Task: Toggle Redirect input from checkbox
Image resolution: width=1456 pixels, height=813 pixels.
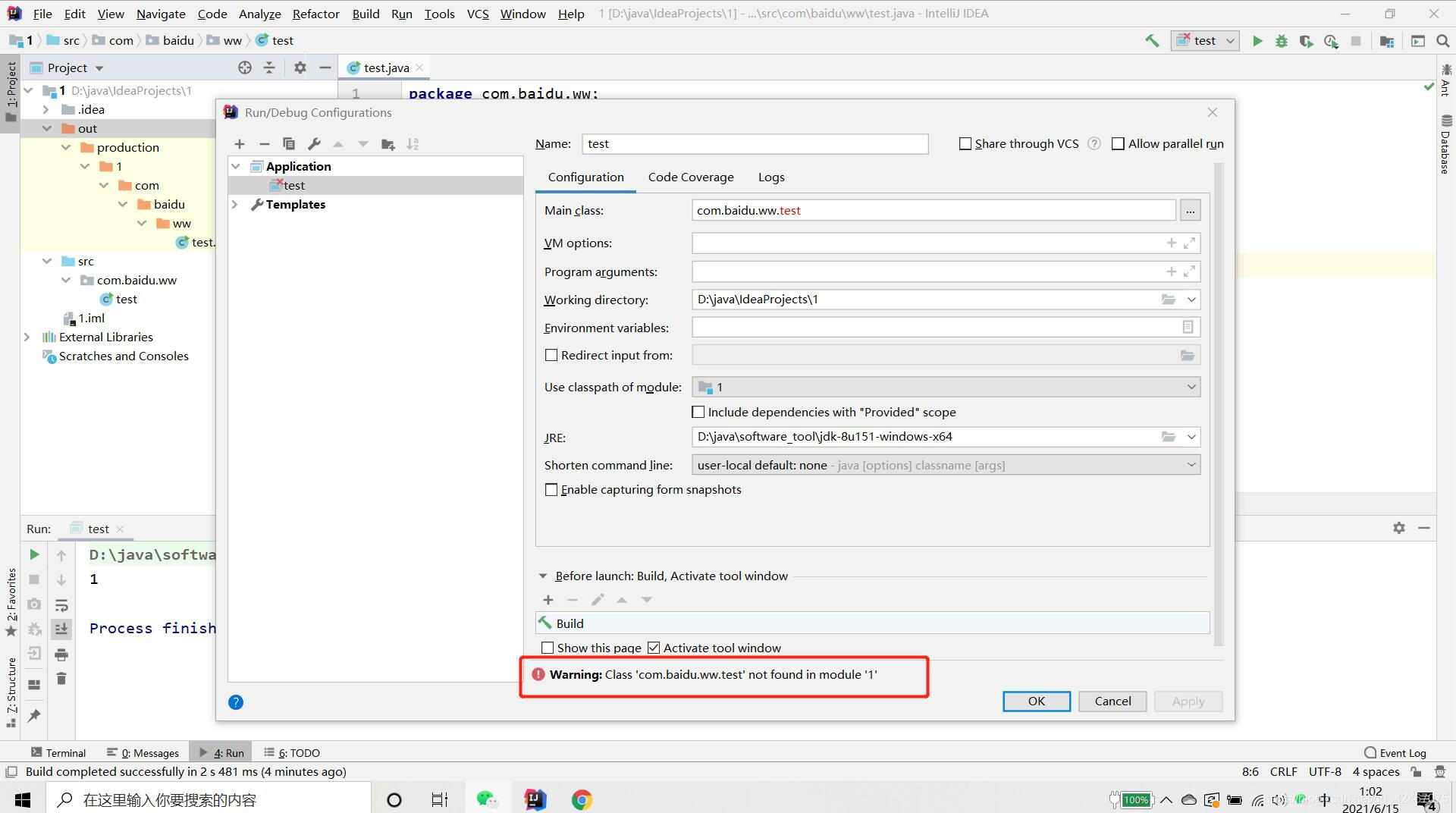Action: 551,355
